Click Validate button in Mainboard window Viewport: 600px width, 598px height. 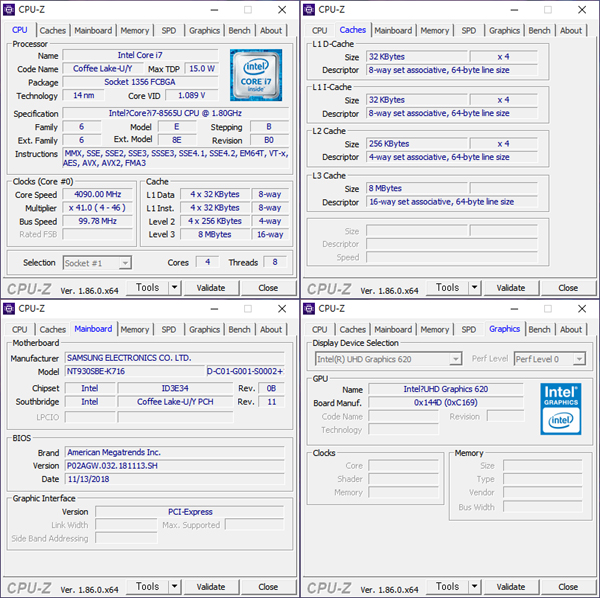pos(211,587)
